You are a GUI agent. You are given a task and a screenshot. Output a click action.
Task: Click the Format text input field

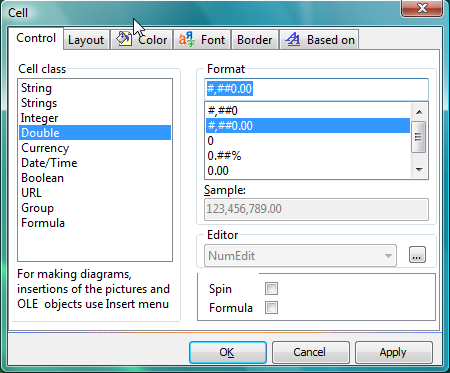pos(316,89)
